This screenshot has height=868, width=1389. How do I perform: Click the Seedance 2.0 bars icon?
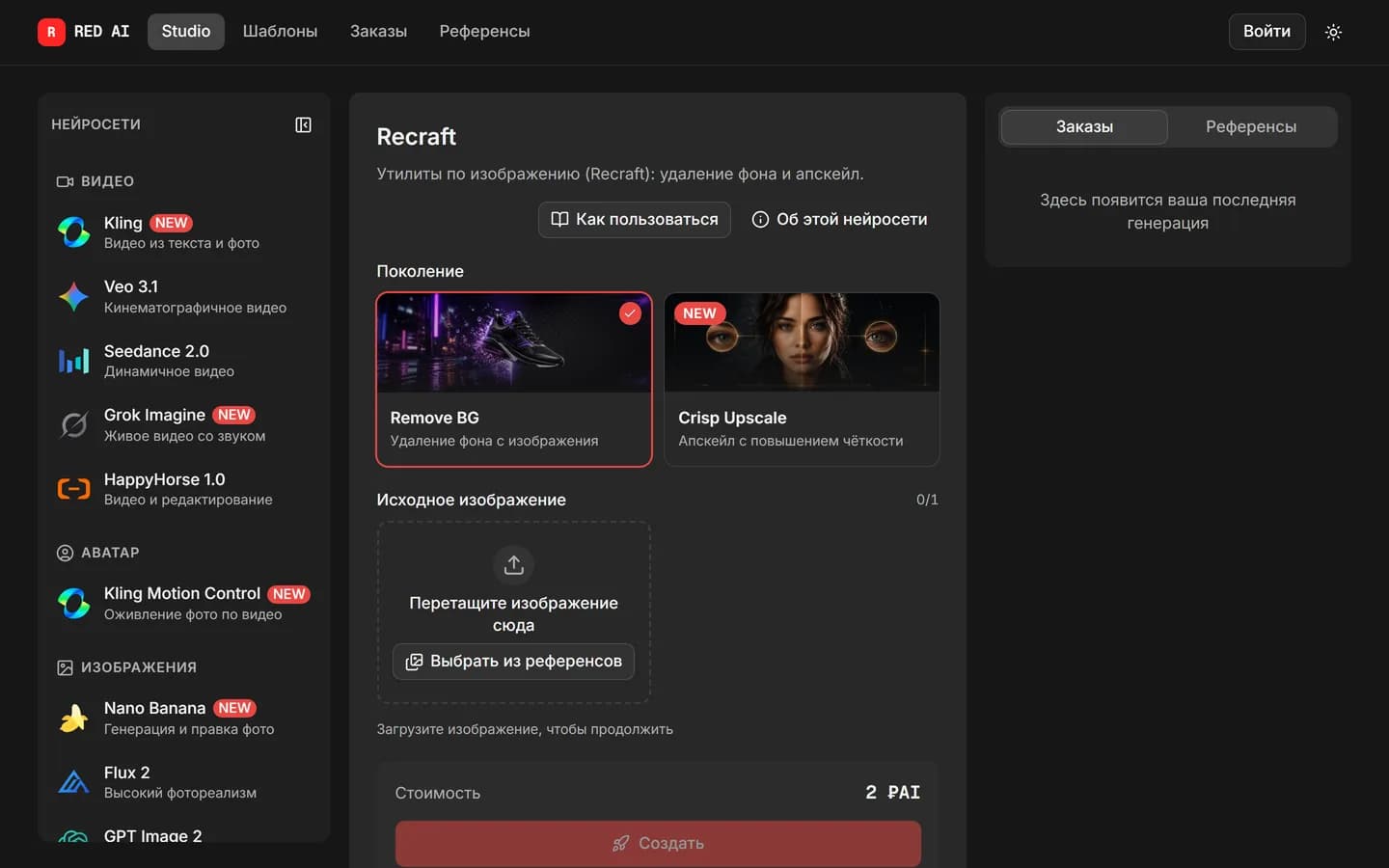point(73,361)
